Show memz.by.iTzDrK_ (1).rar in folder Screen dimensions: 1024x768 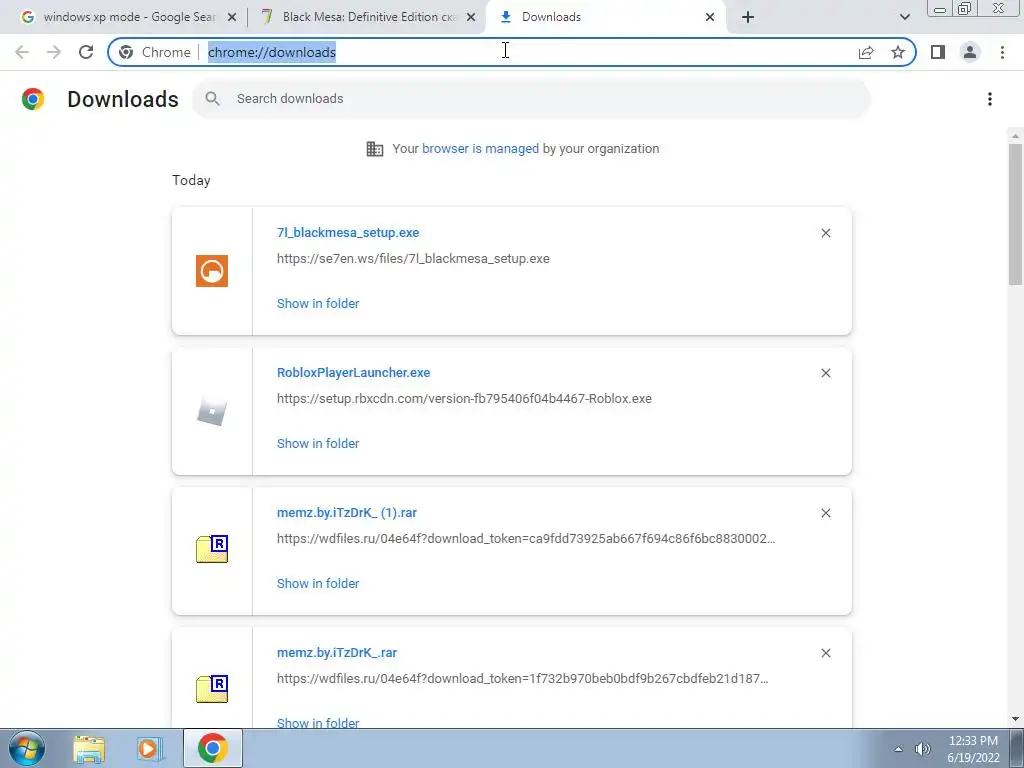[x=318, y=583]
